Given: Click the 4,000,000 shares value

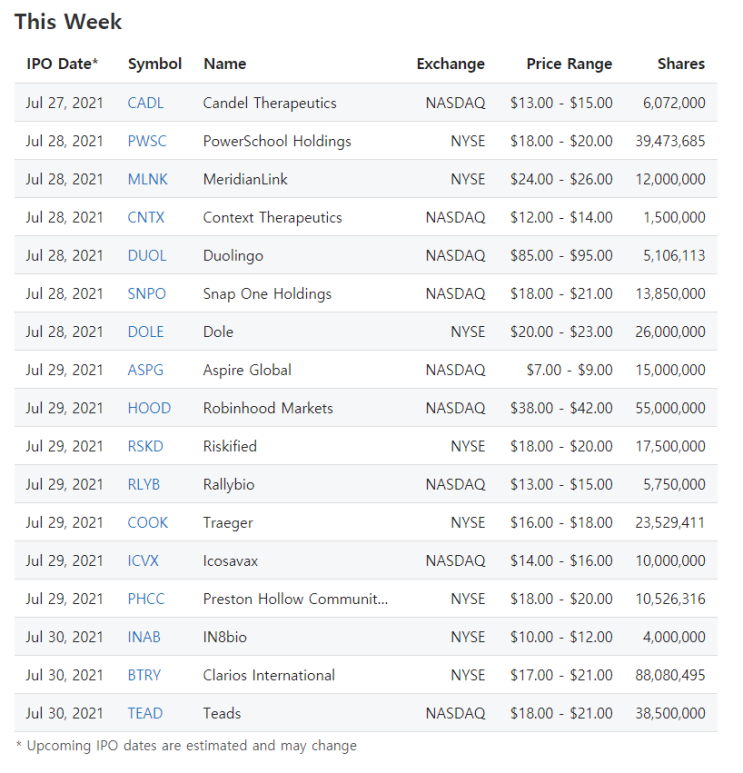Looking at the screenshot, I should (x=674, y=637).
